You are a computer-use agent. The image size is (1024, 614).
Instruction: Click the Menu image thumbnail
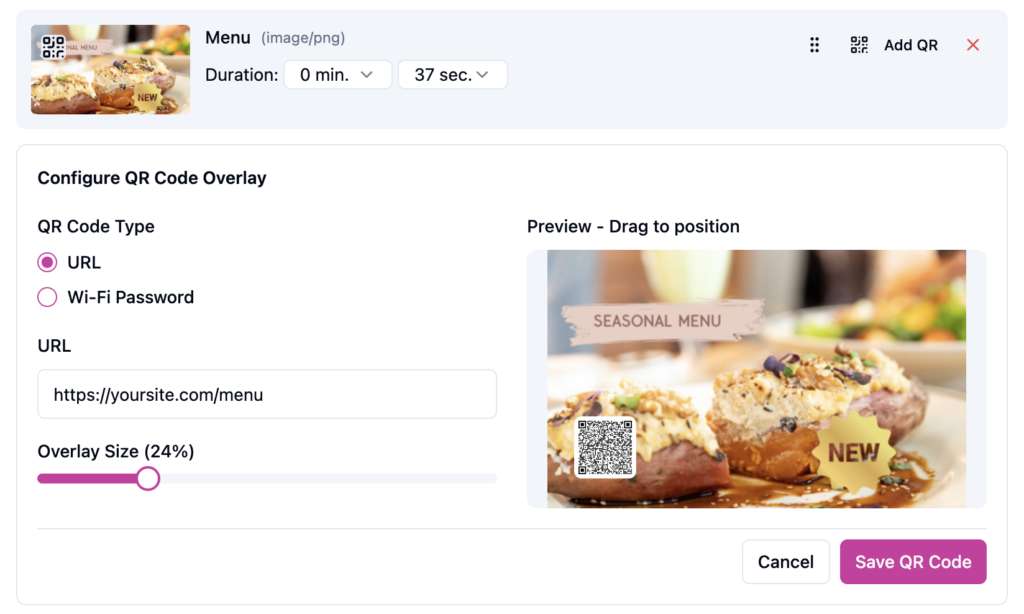[x=110, y=69]
